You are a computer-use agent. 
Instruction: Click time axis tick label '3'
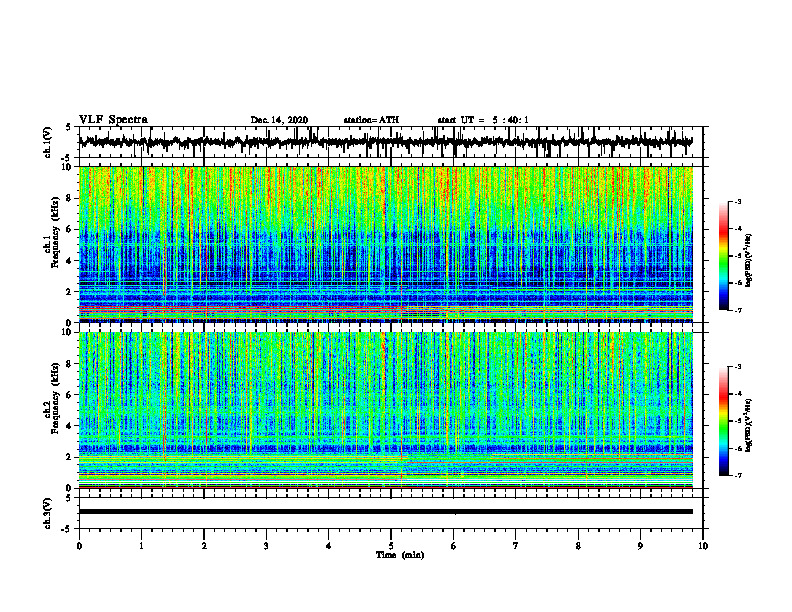pos(266,546)
